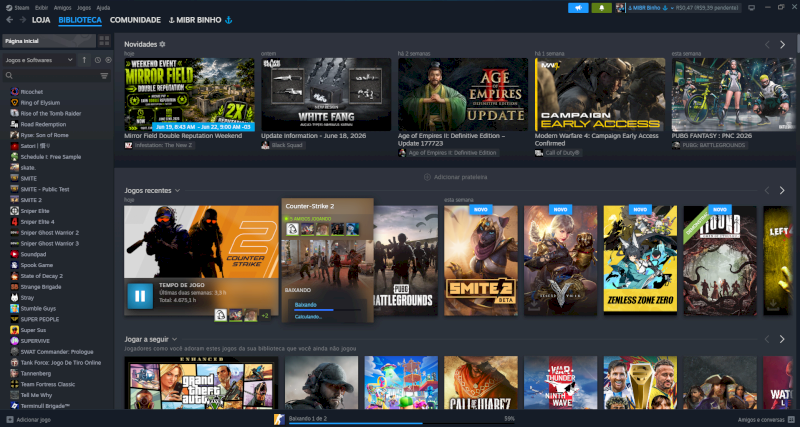Click the Add game plus icon

(10, 419)
